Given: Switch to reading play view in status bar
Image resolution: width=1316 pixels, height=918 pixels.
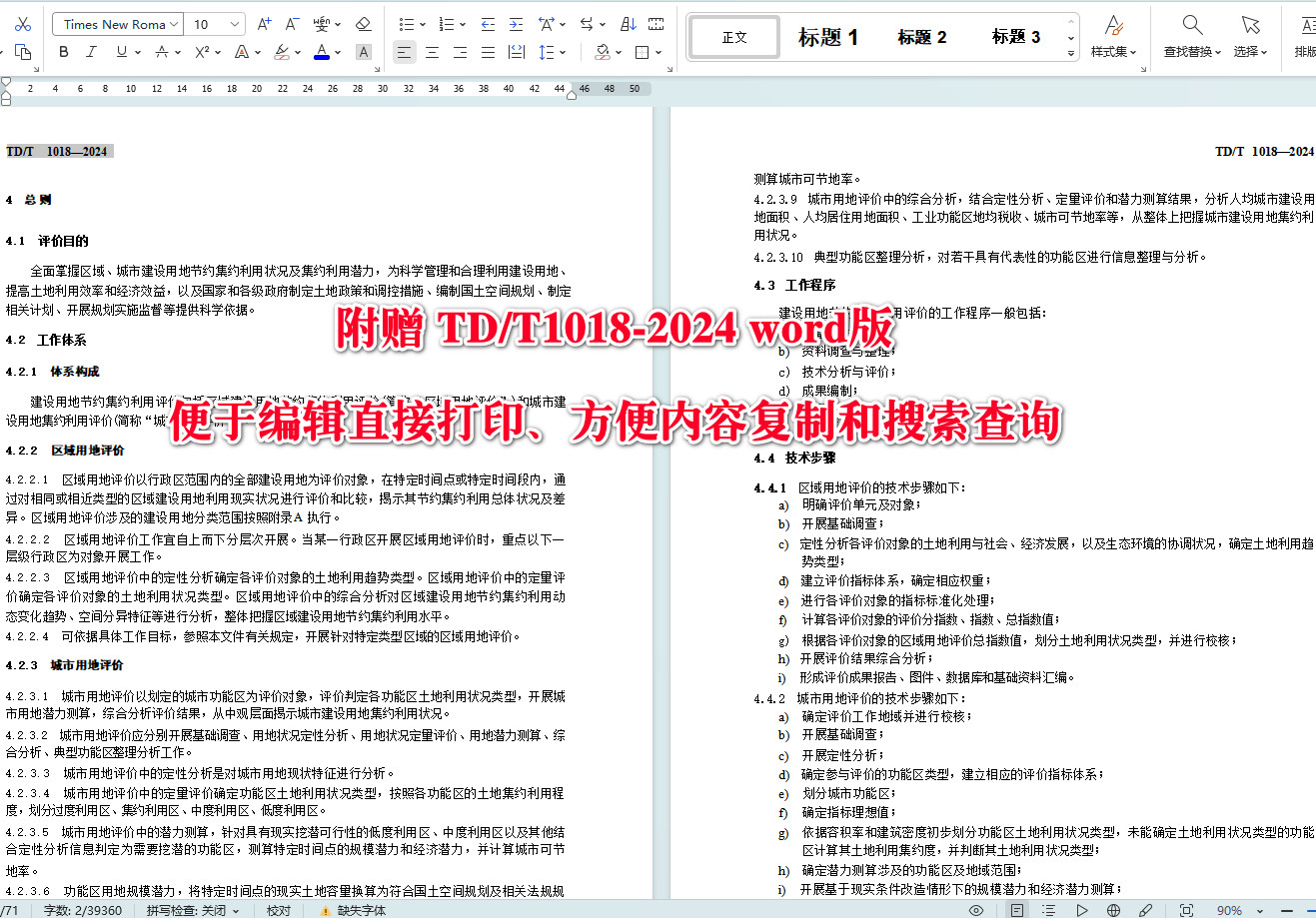Looking at the screenshot, I should (x=1081, y=910).
